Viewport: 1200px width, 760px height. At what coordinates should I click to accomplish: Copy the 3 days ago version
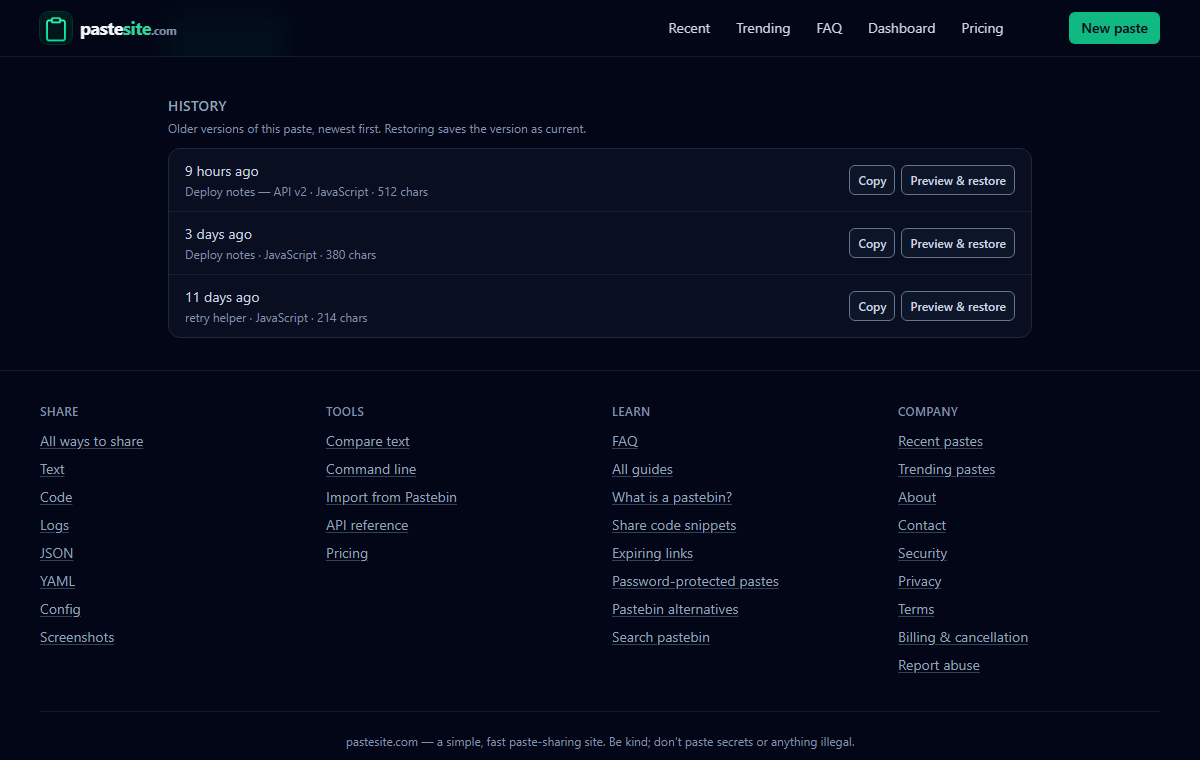tap(872, 244)
